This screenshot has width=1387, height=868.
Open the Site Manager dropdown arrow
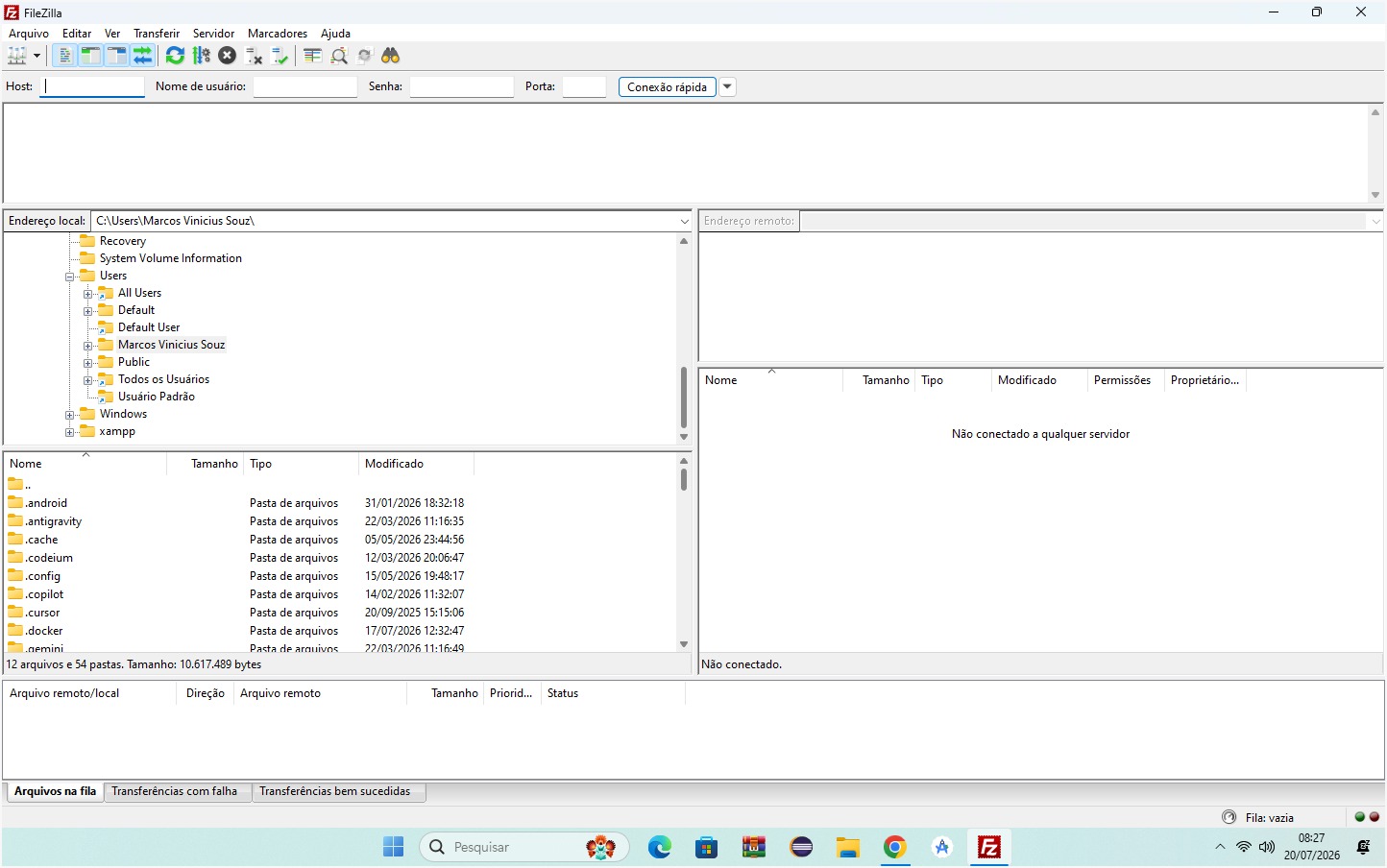click(36, 56)
